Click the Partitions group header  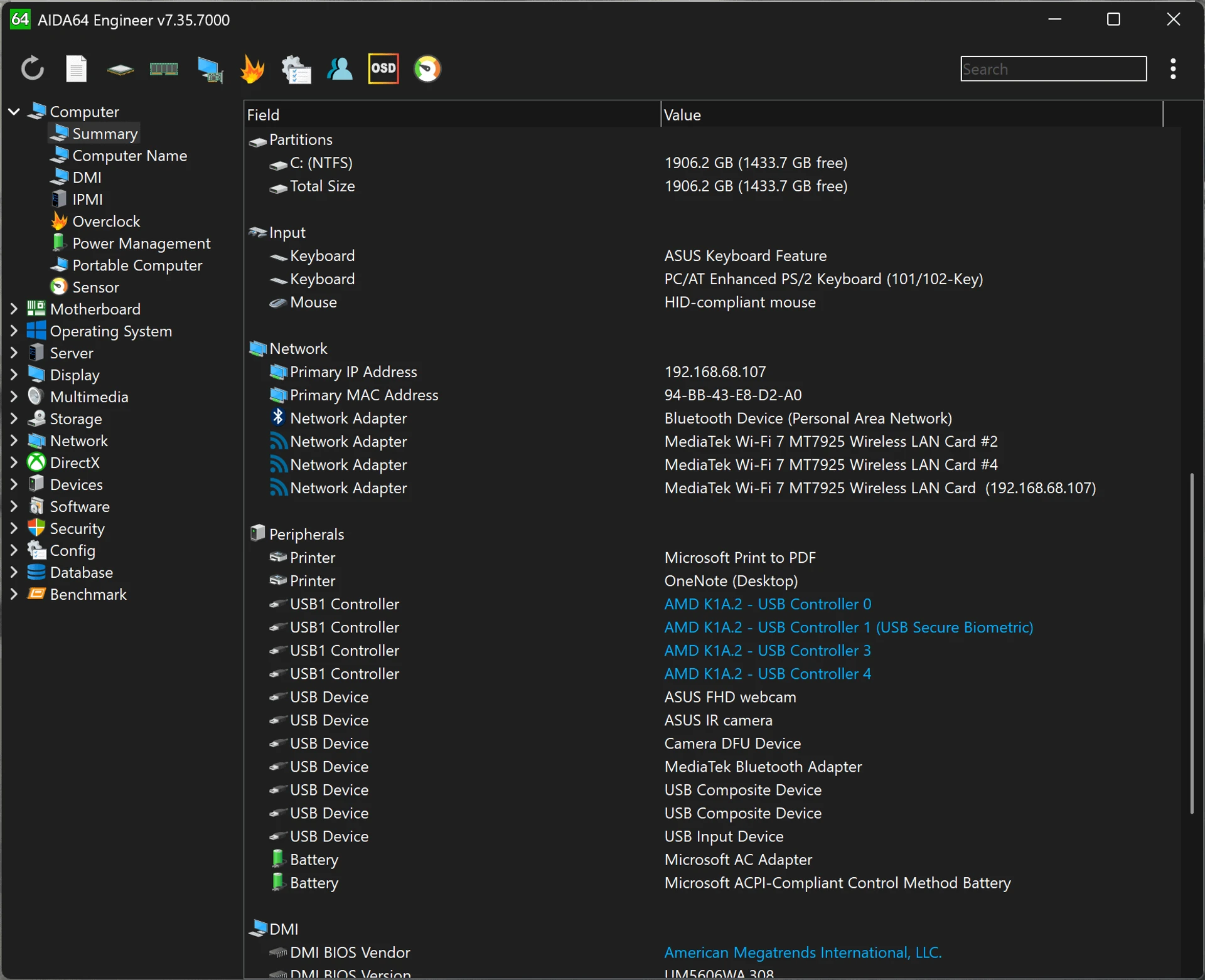[291, 140]
